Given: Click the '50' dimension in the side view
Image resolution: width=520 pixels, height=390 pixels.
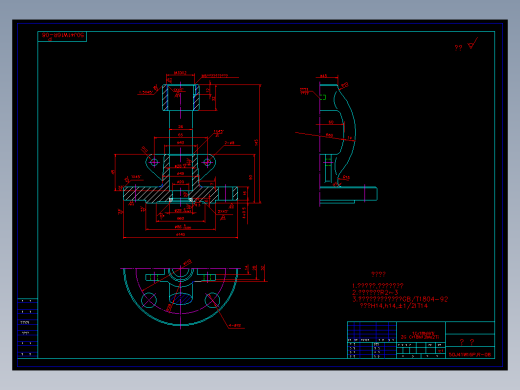Looking at the screenshot, I should click(x=331, y=122).
